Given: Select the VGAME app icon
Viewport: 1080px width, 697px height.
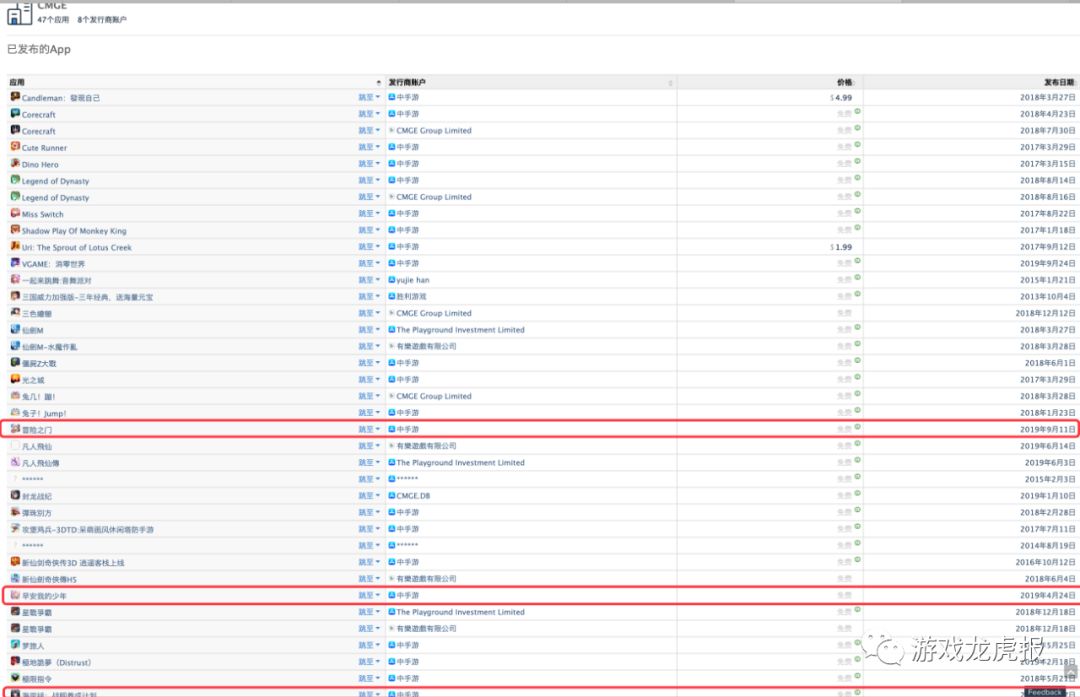Looking at the screenshot, I should point(15,262).
